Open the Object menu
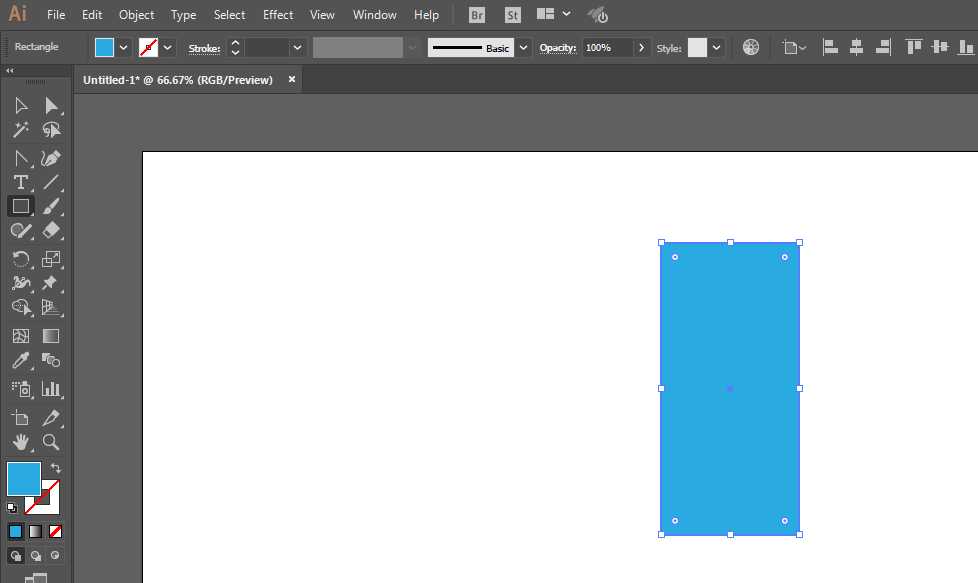Image resolution: width=978 pixels, height=583 pixels. click(x=137, y=14)
